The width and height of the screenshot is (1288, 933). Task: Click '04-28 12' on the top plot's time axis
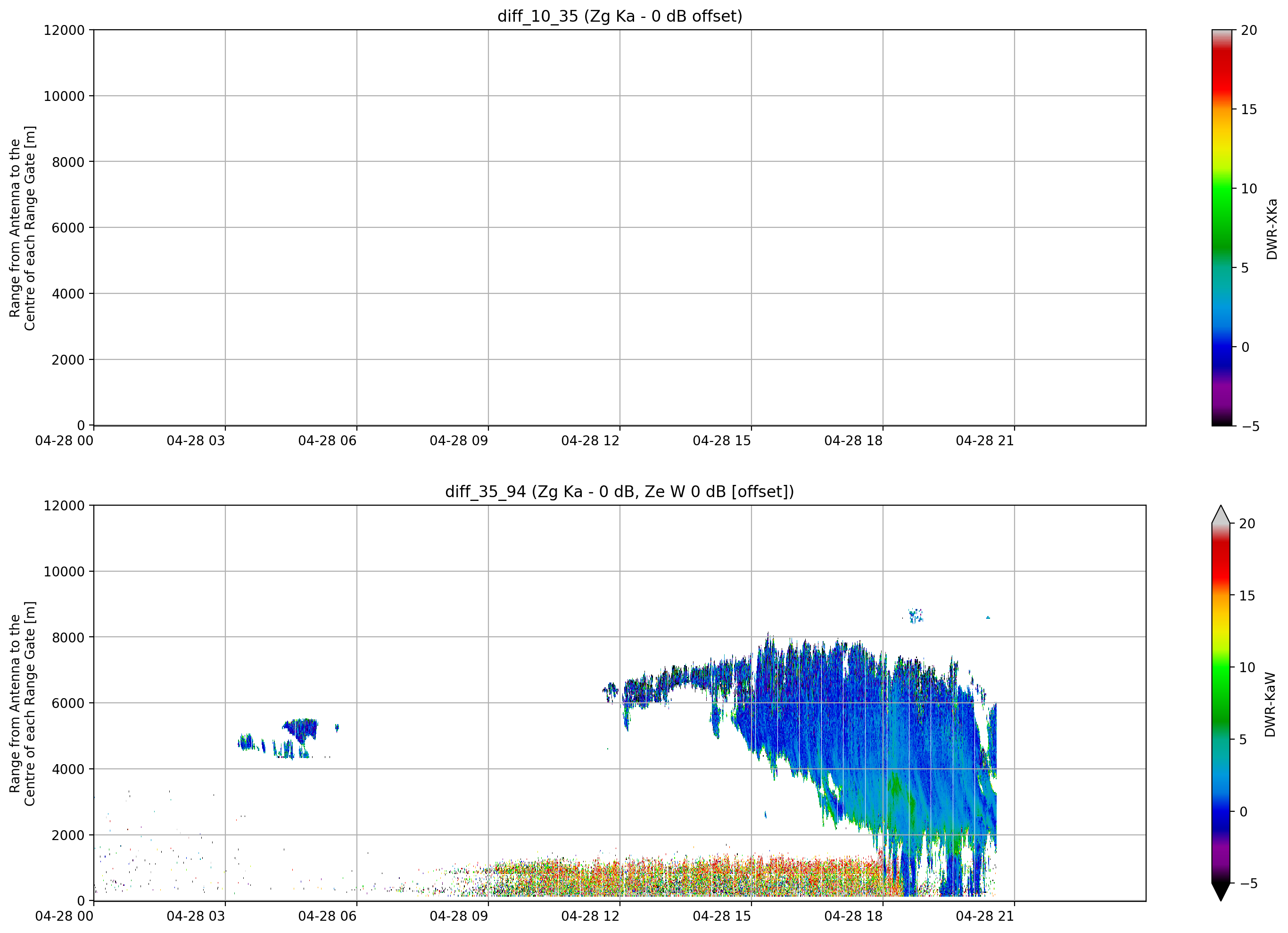pyautogui.click(x=590, y=441)
